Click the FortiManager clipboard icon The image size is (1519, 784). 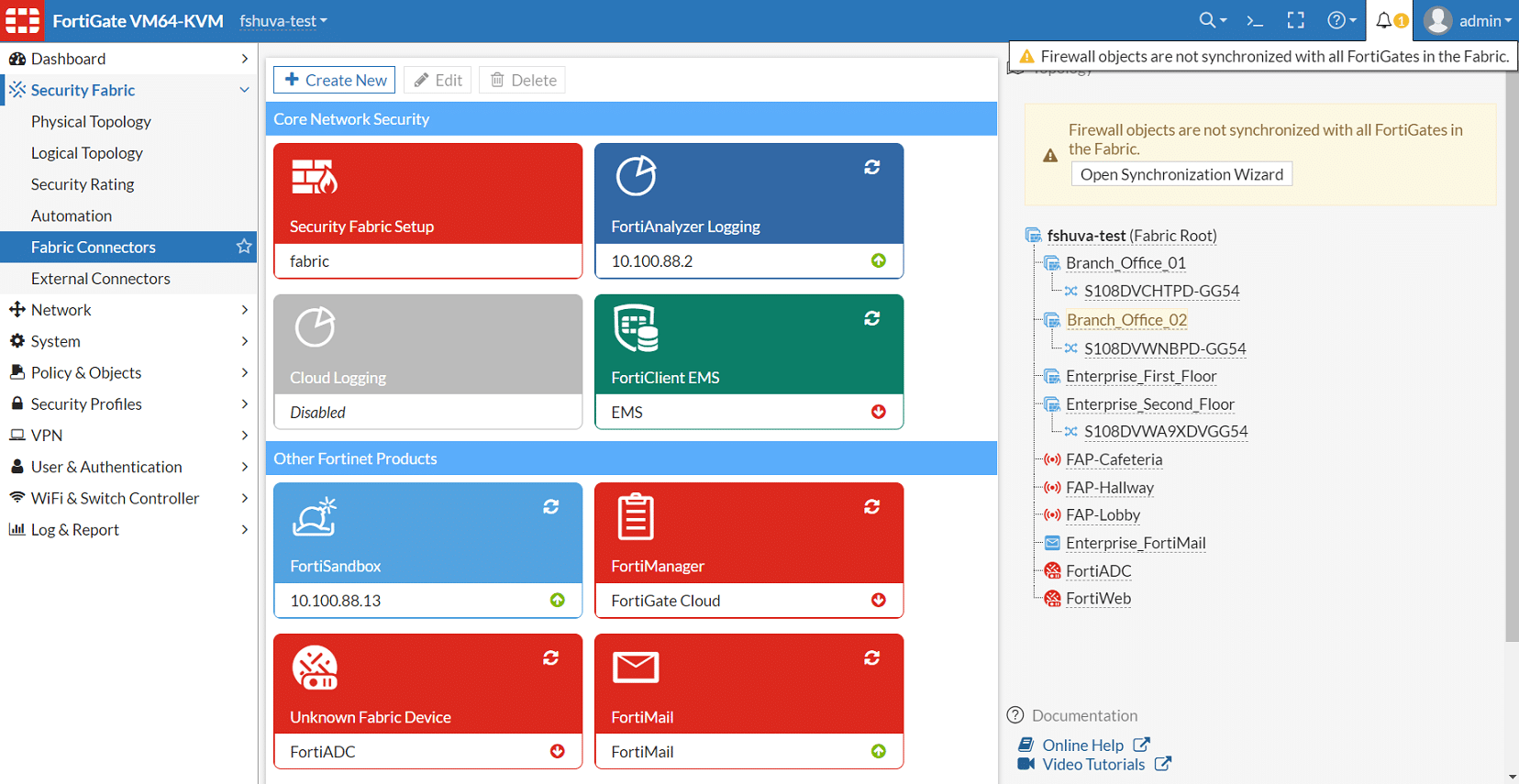pyautogui.click(x=636, y=516)
